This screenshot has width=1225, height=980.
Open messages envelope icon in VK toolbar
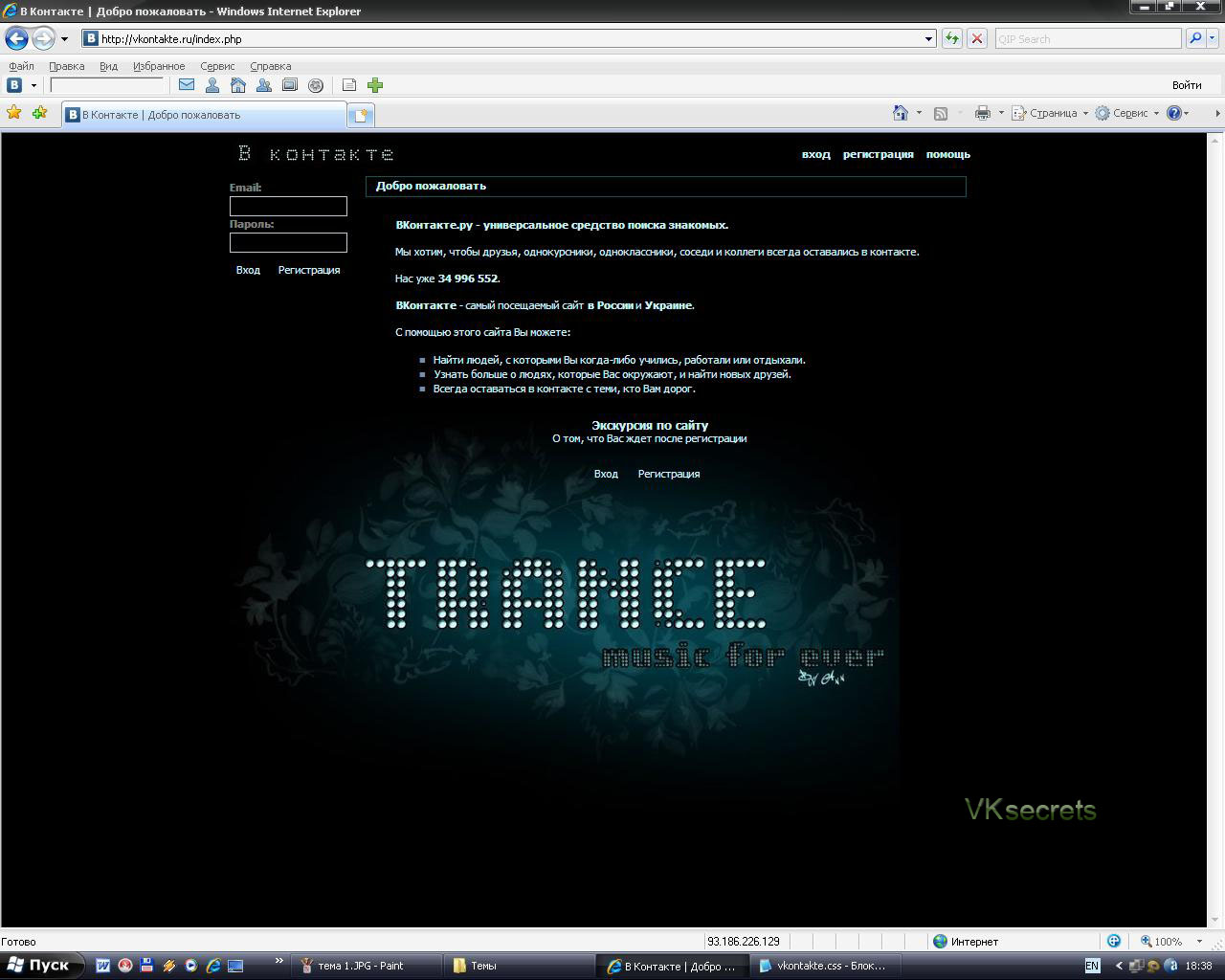[x=187, y=85]
